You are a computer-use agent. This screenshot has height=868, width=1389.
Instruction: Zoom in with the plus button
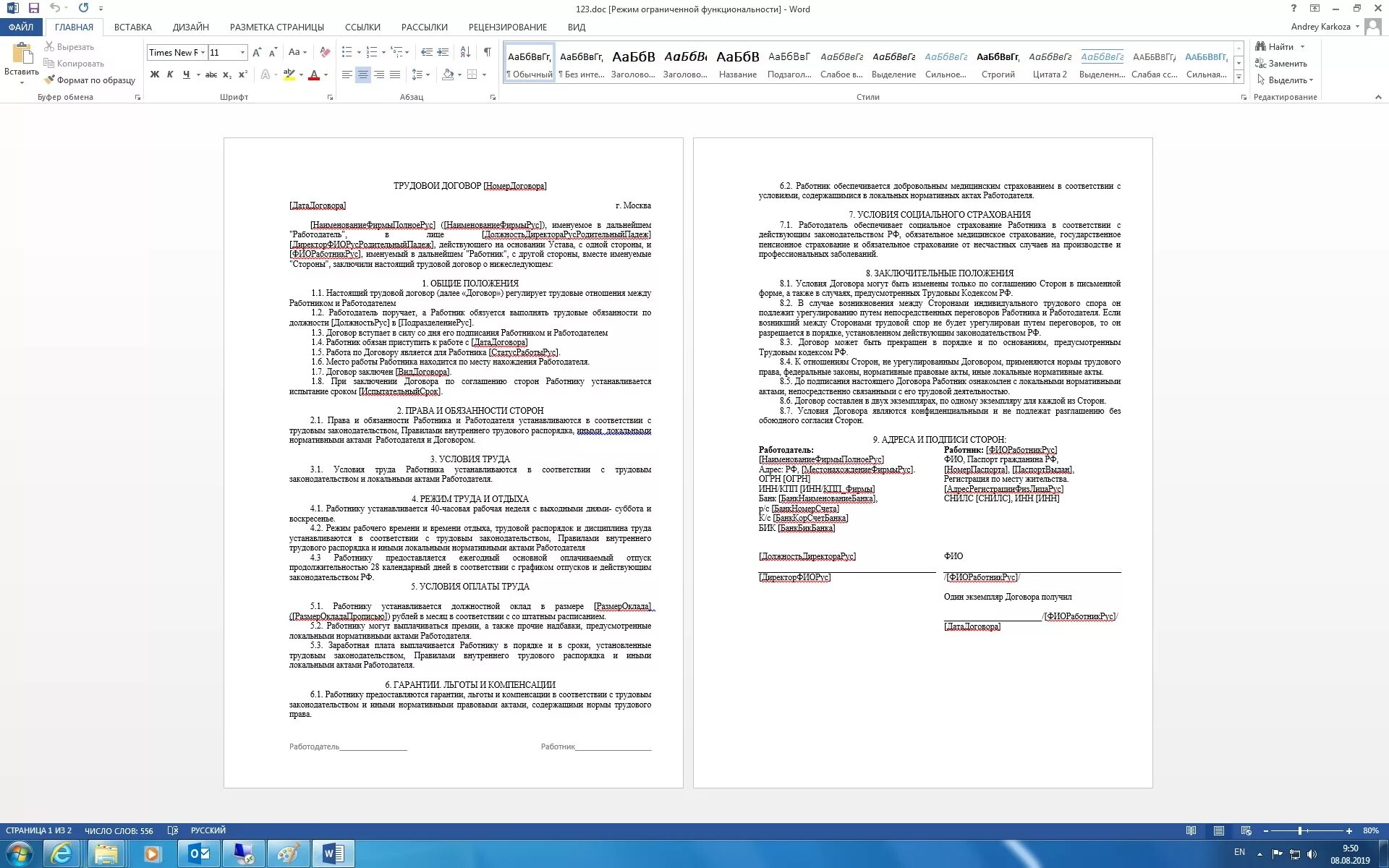1349,830
